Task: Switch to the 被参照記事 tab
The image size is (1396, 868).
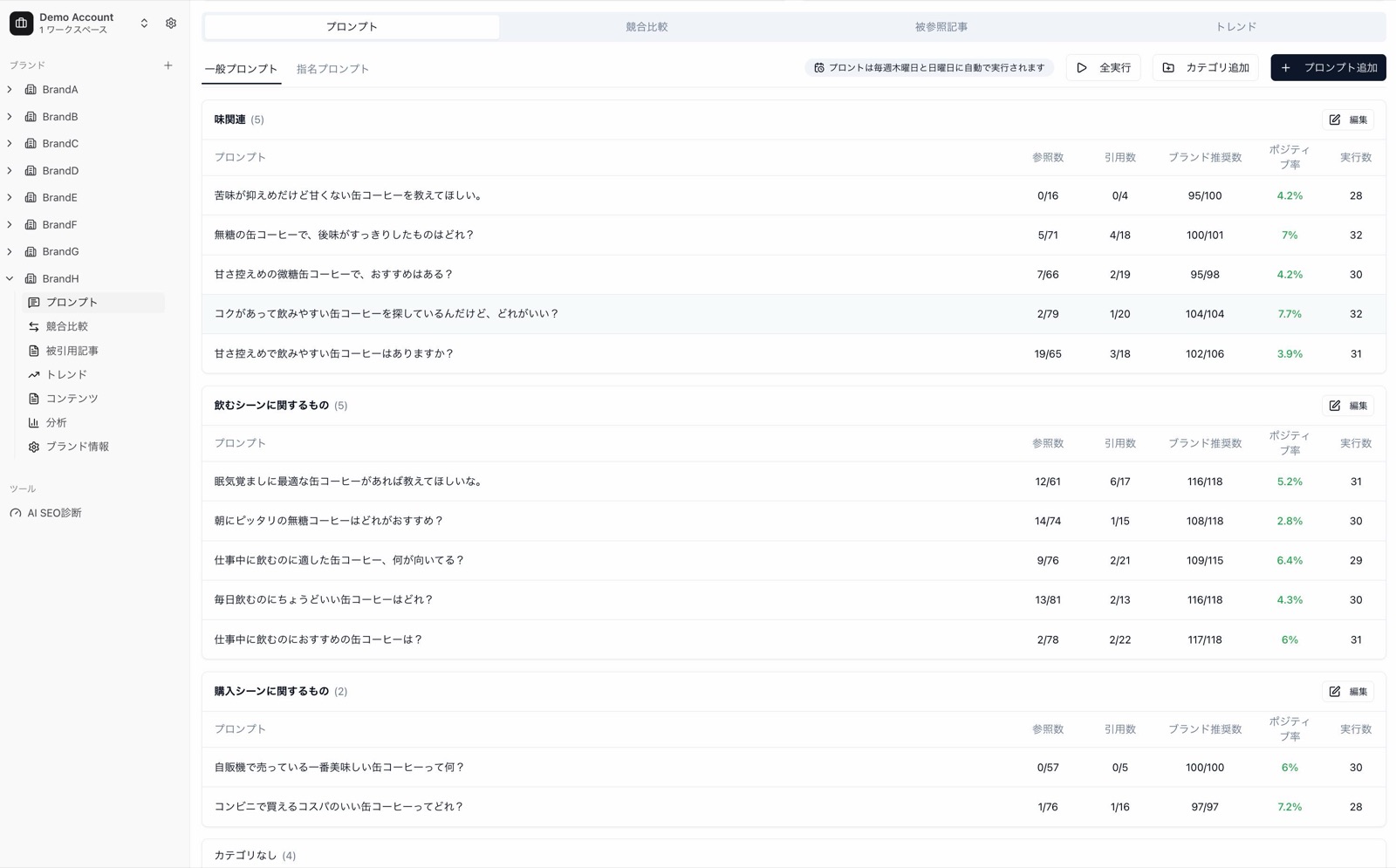Action: [941, 27]
